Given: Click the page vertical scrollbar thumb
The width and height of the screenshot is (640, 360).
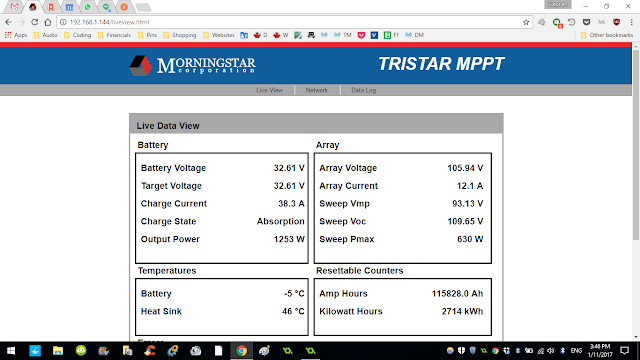Looking at the screenshot, I should click(636, 145).
